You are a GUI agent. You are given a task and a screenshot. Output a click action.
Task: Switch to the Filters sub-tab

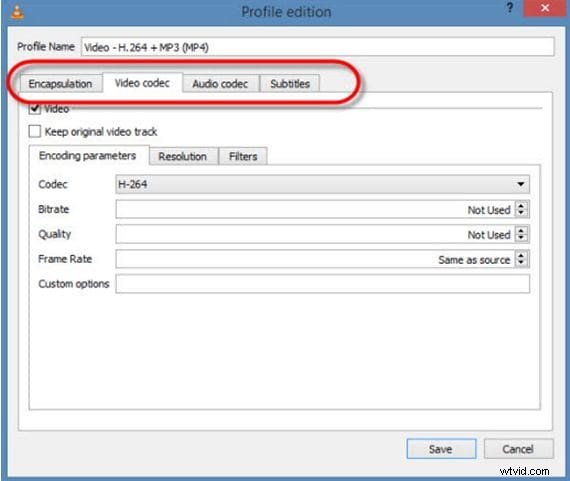pos(243,156)
